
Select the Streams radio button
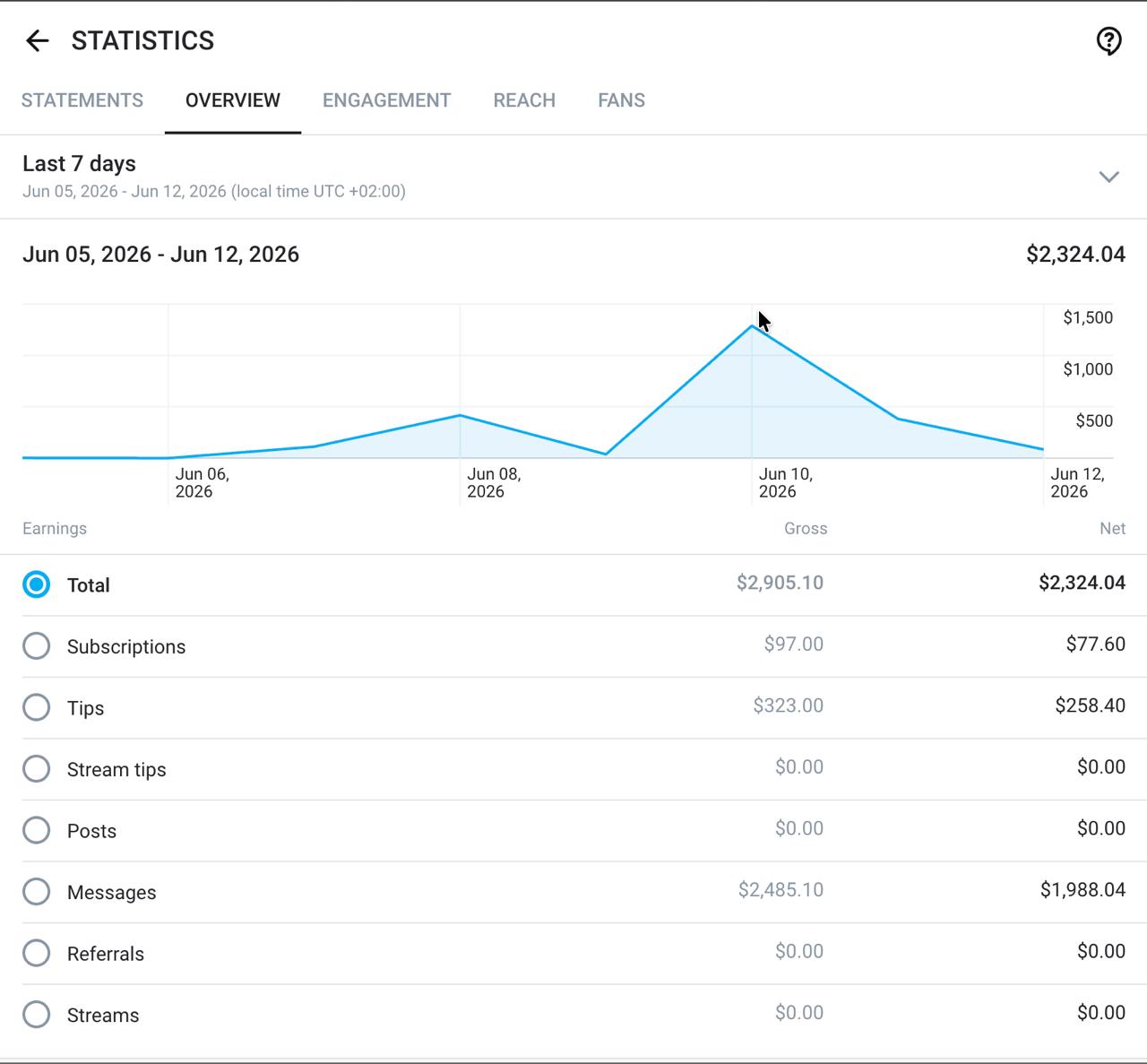coord(37,1014)
